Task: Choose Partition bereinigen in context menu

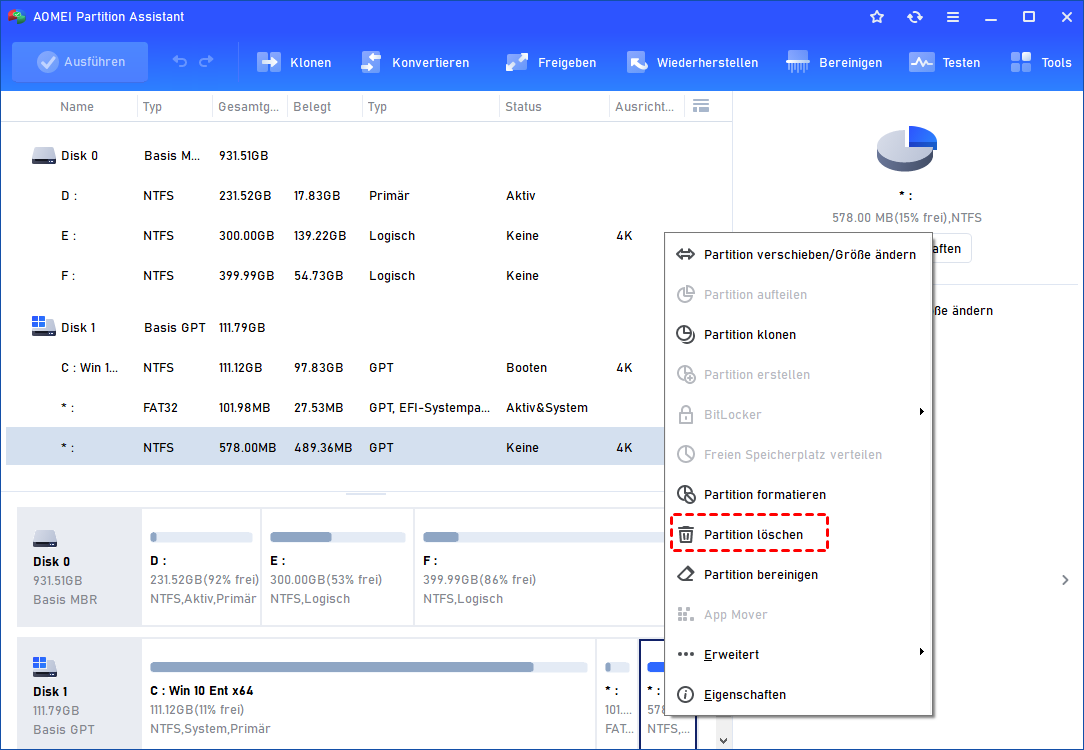Action: point(798,574)
